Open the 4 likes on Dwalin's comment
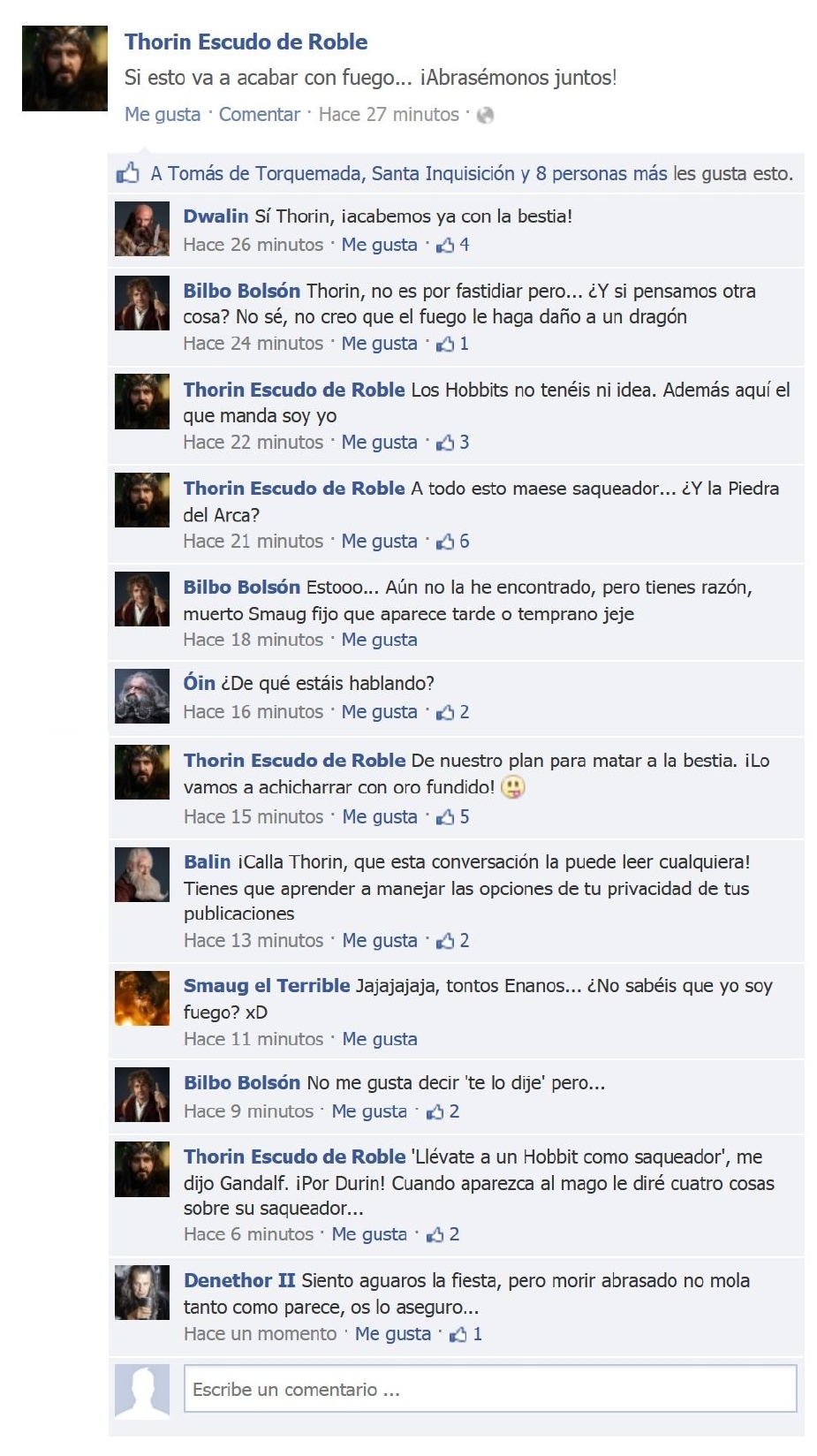This screenshot has width=817, height=1456. pyautogui.click(x=453, y=245)
